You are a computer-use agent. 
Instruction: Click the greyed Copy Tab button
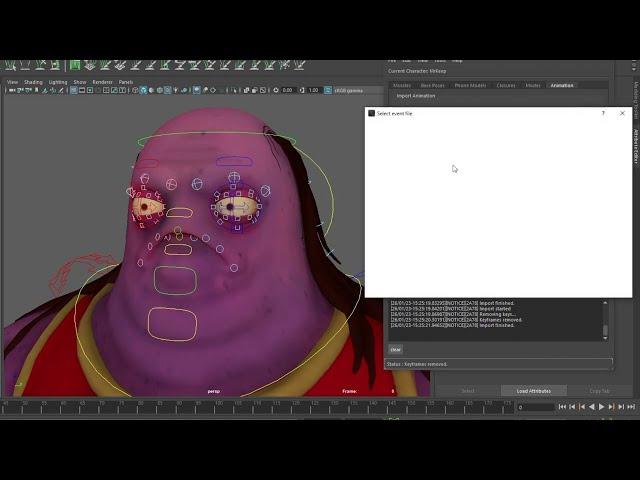[x=599, y=391]
